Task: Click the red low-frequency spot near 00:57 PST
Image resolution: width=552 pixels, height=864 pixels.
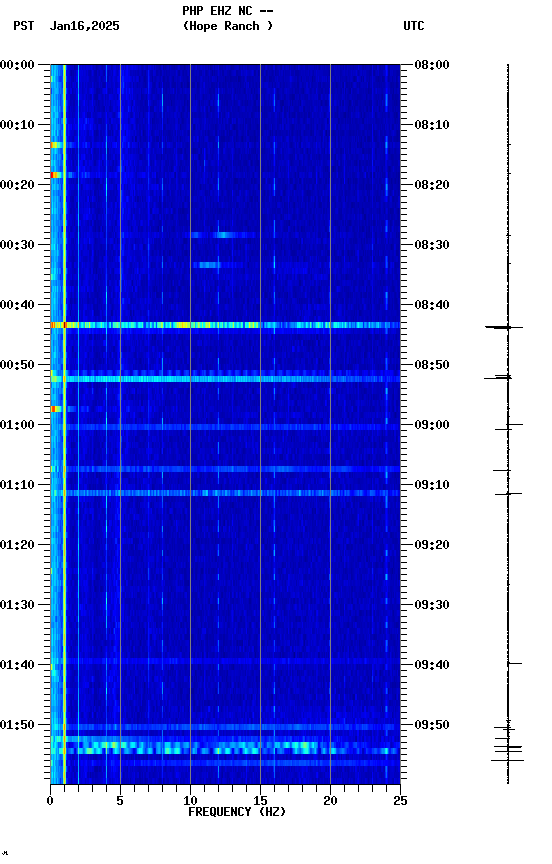Action: [x=56, y=409]
